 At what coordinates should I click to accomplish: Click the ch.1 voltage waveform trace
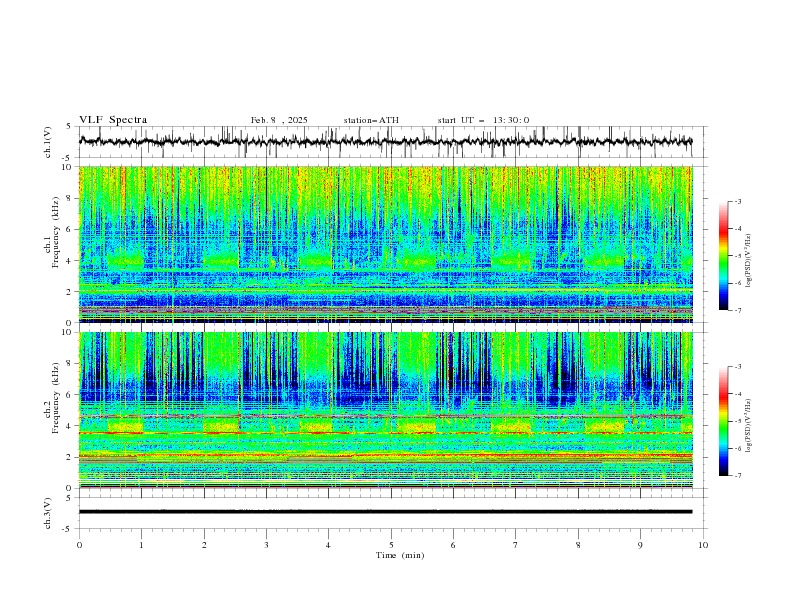385,141
